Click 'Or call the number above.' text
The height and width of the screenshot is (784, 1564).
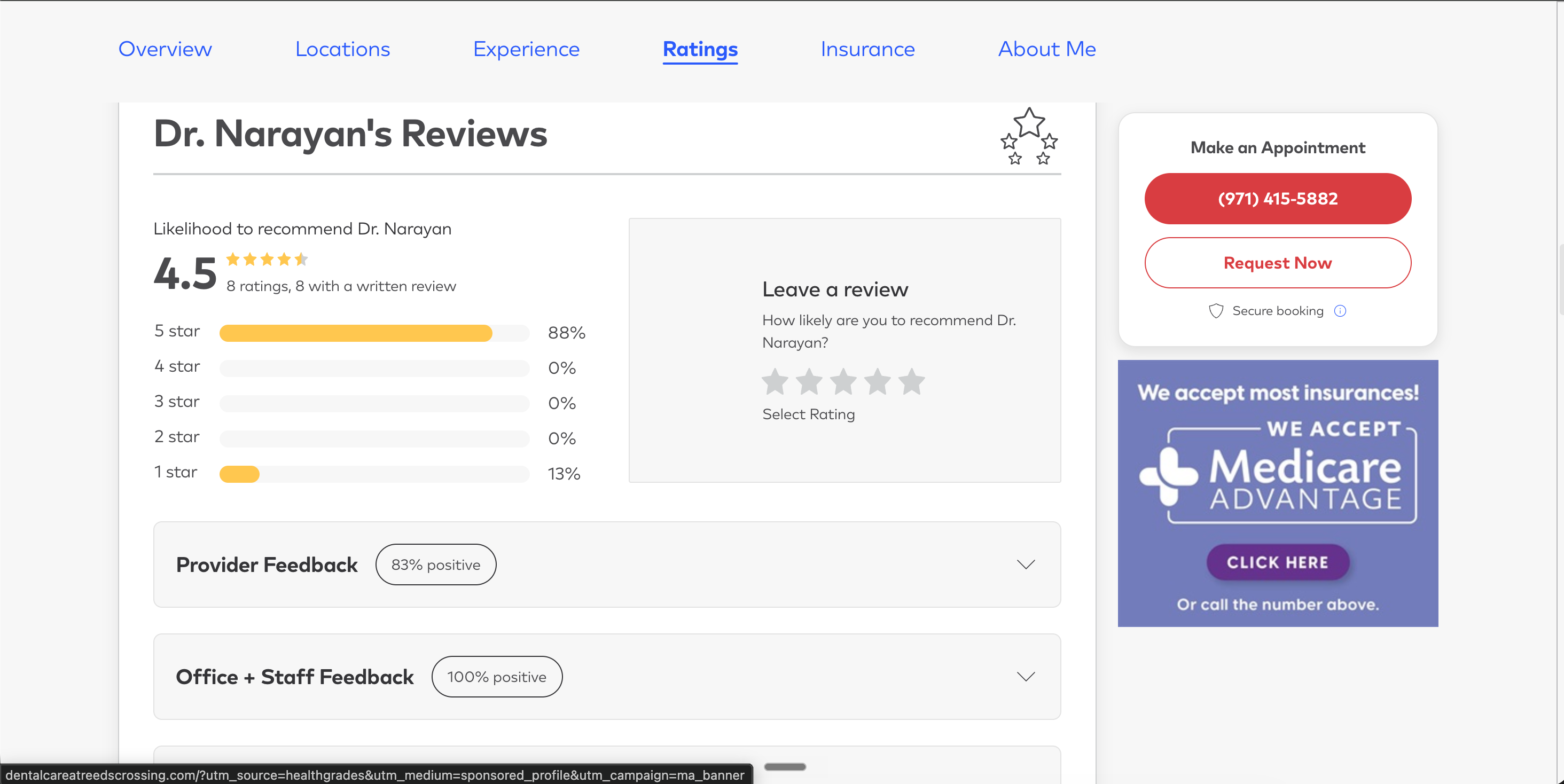(1278, 605)
